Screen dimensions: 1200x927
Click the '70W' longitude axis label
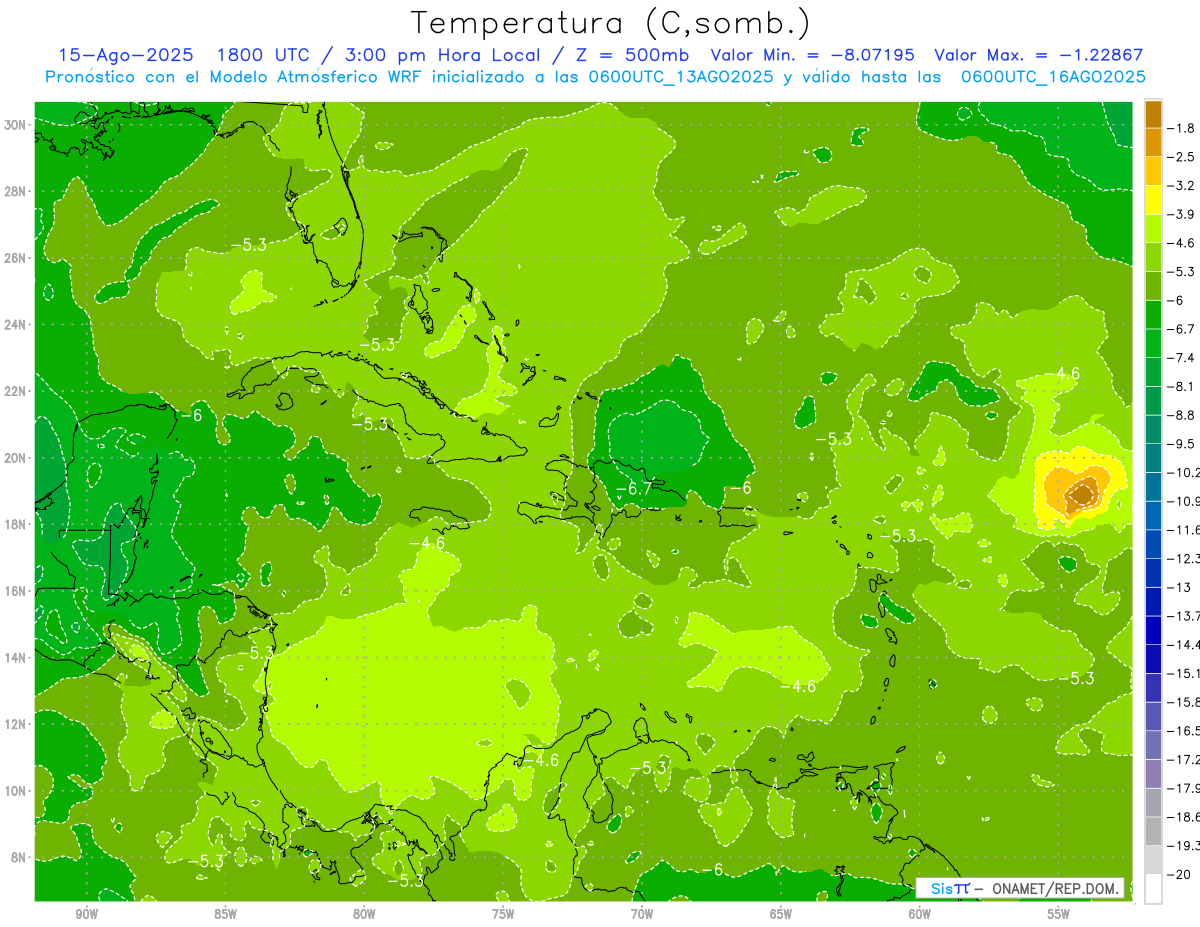click(642, 914)
